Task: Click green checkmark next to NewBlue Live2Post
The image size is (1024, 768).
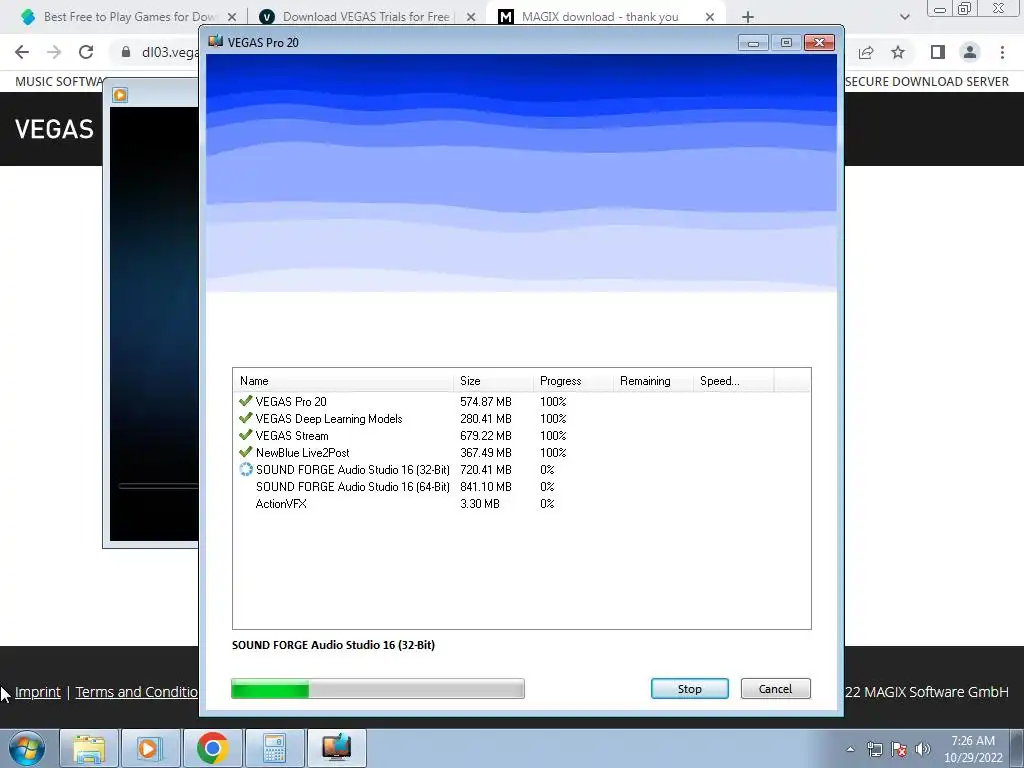Action: click(x=246, y=451)
